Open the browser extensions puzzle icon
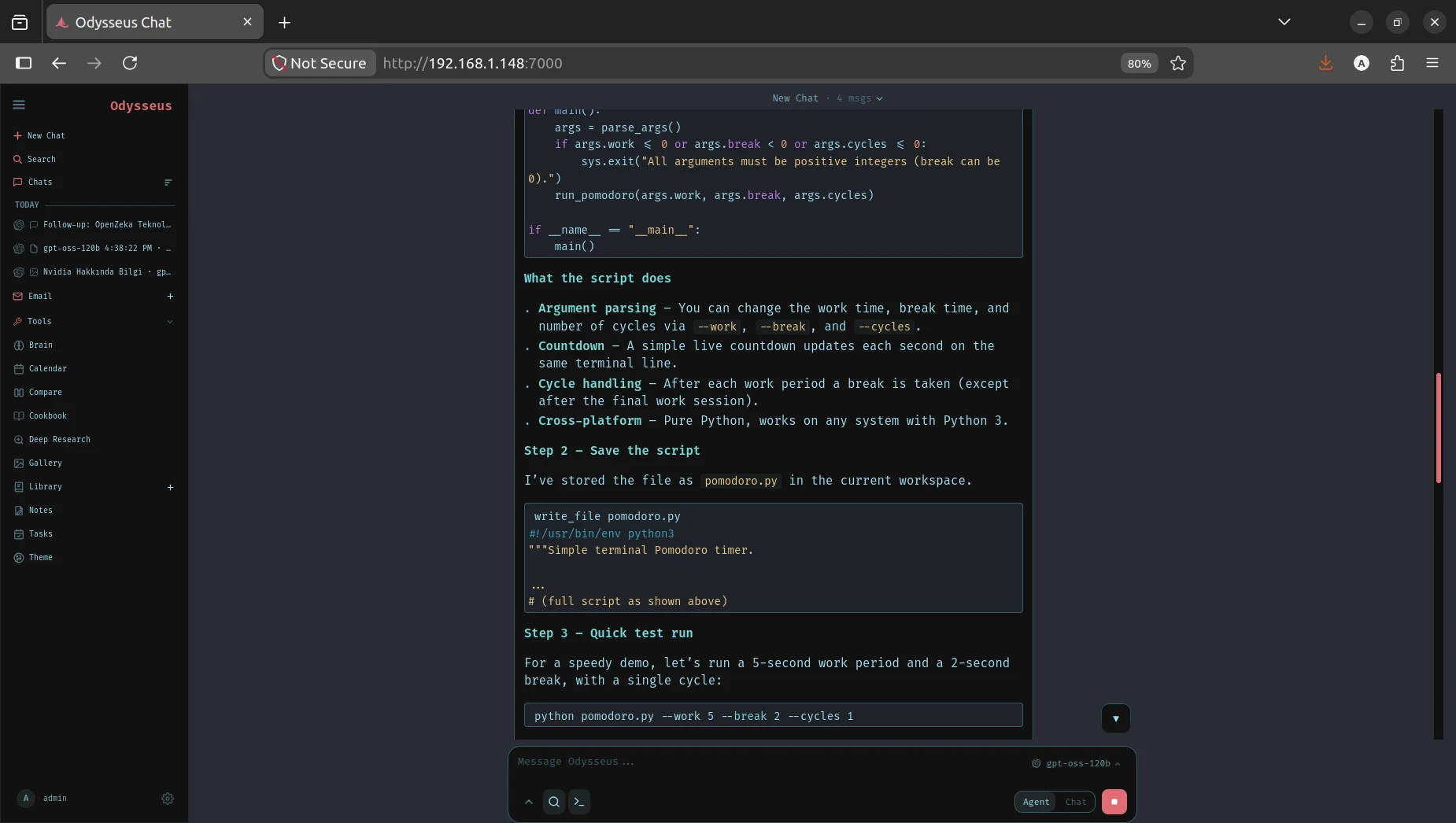This screenshot has height=823, width=1456. click(x=1397, y=63)
